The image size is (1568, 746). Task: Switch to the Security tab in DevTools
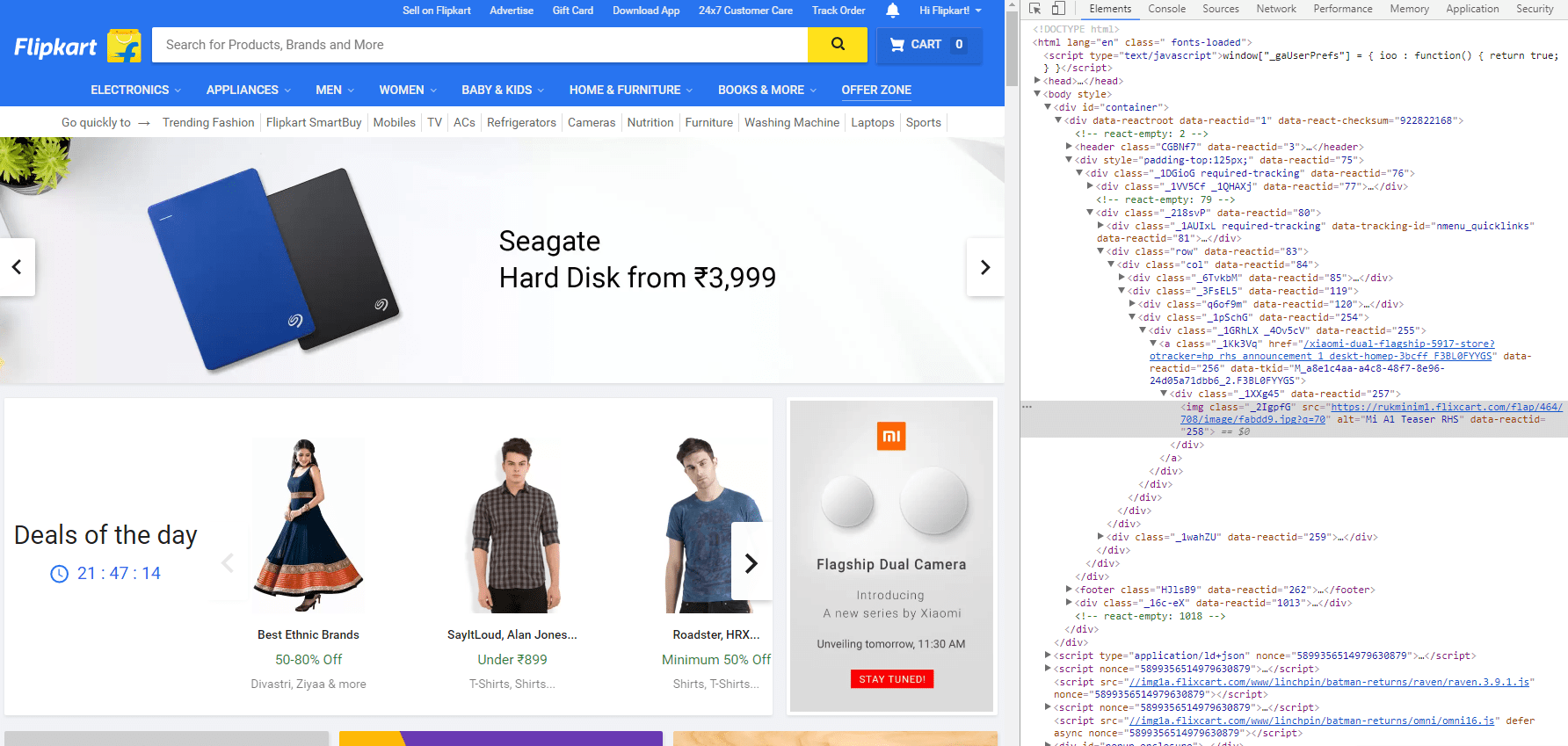1535,9
